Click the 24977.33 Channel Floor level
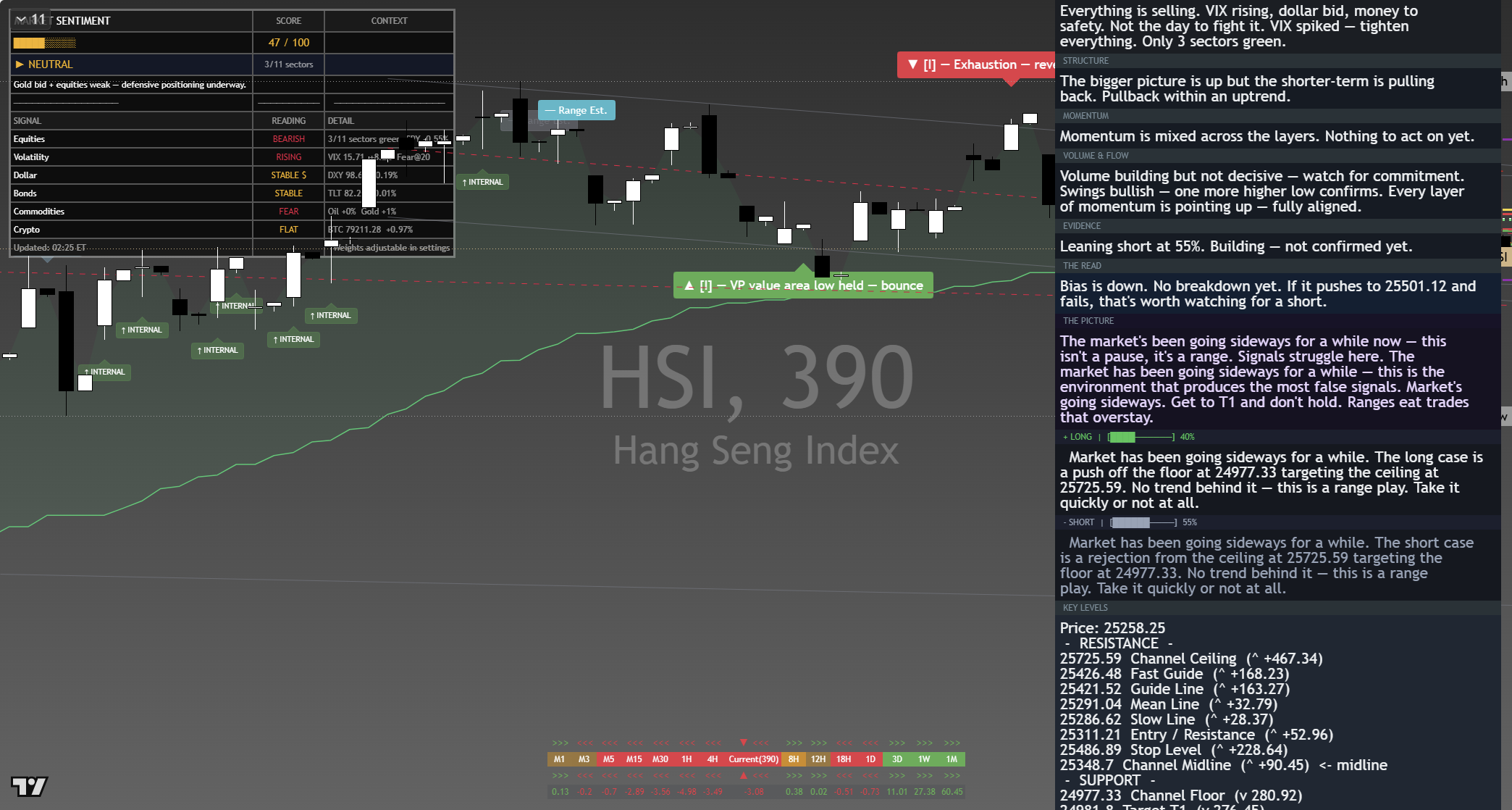Image resolution: width=1512 pixels, height=810 pixels. coord(1181,796)
